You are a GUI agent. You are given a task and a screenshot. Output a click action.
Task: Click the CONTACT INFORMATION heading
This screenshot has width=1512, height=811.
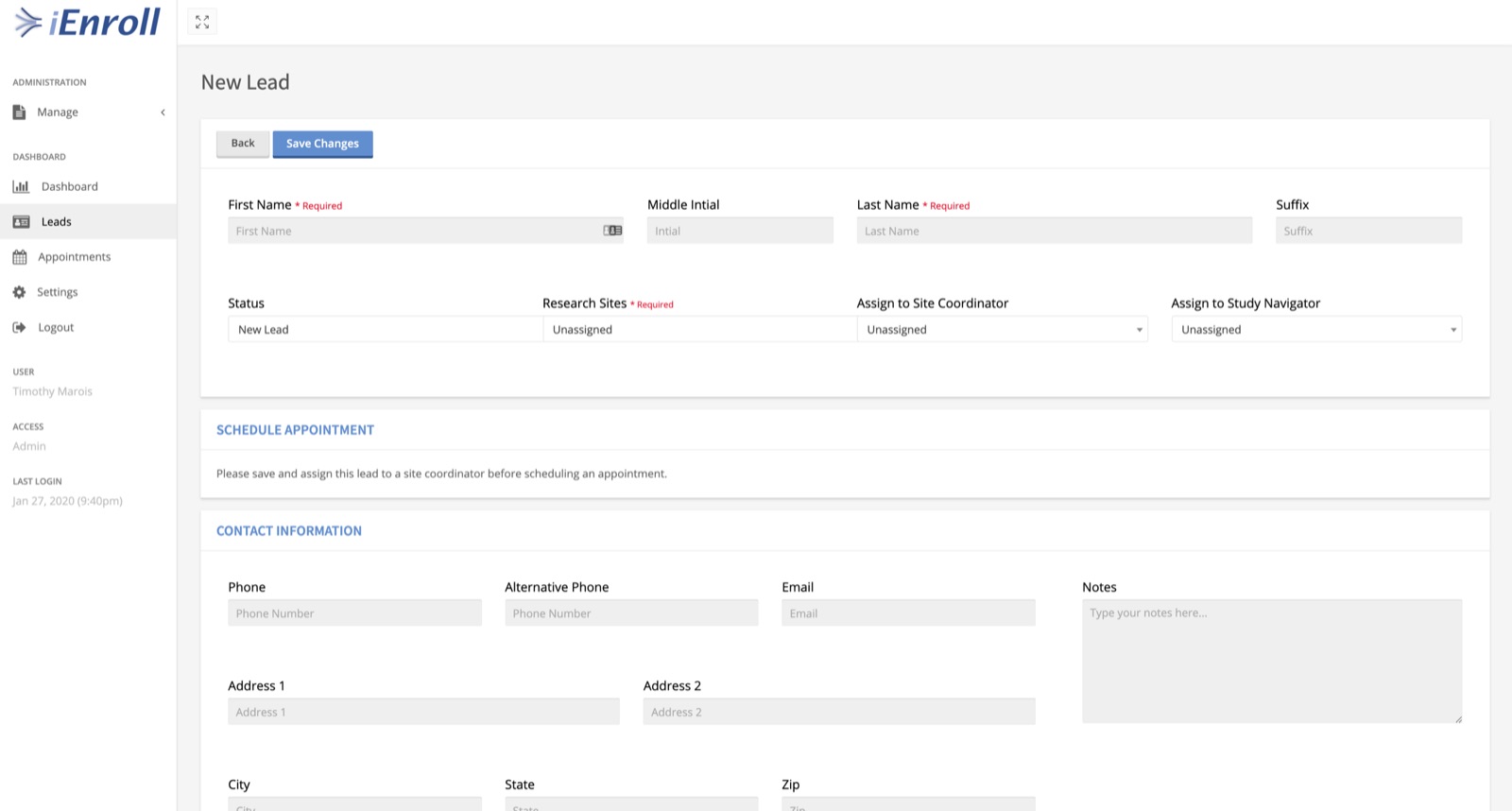[x=289, y=531]
